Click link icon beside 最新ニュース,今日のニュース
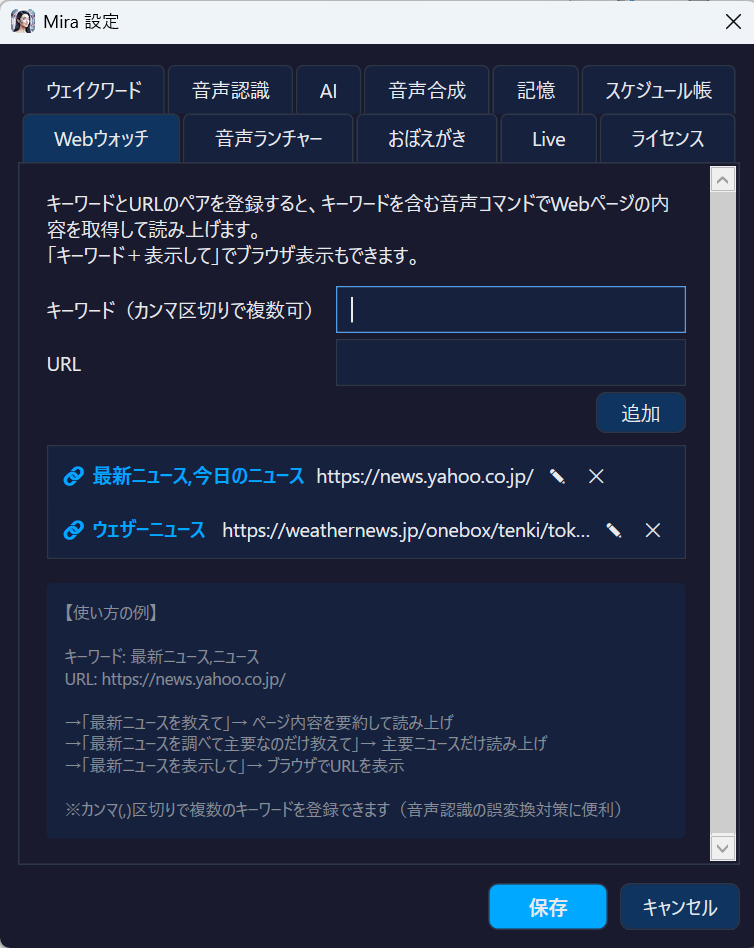This screenshot has height=948, width=754. (x=74, y=476)
